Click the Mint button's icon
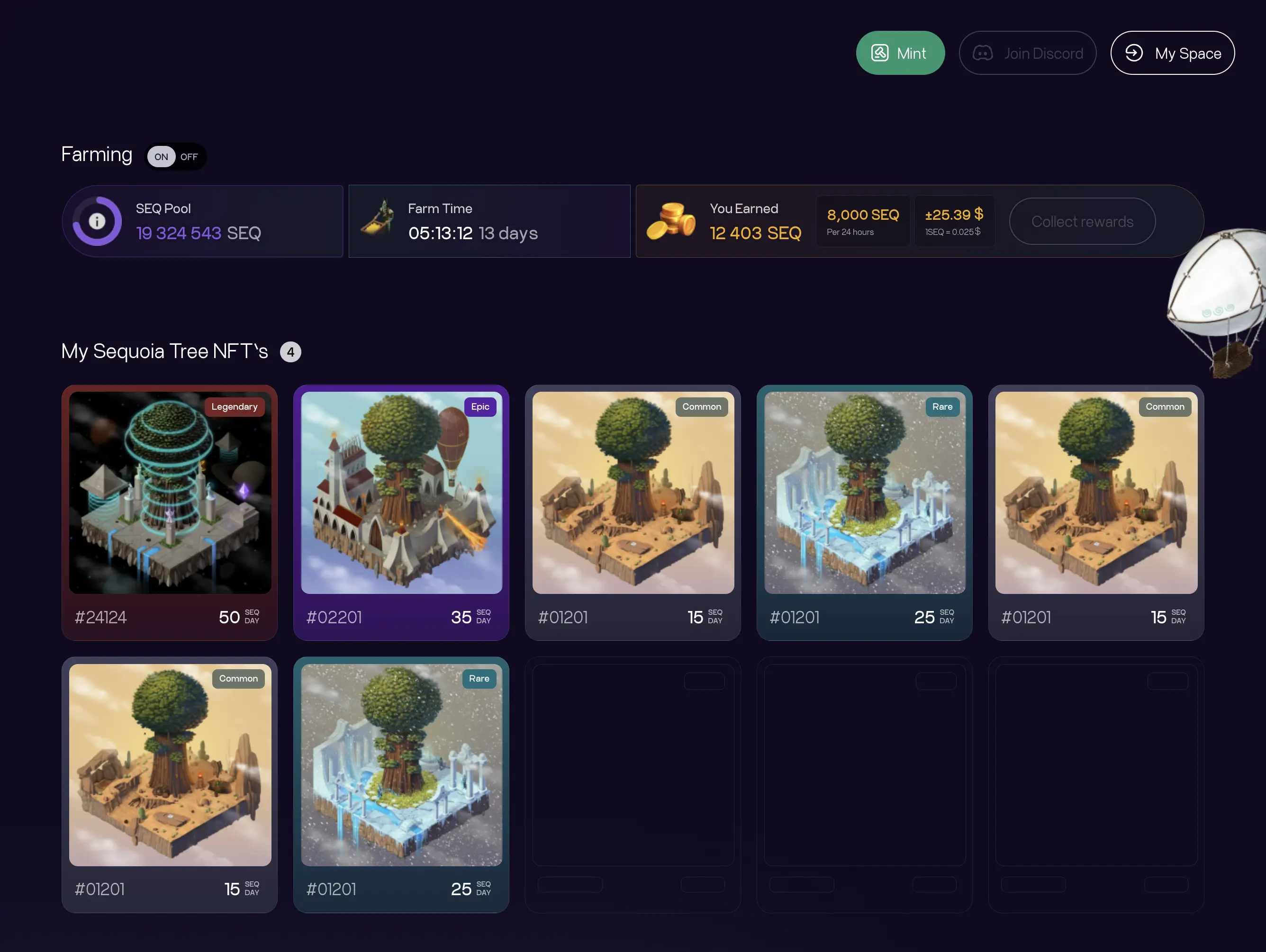The height and width of the screenshot is (952, 1266). [x=880, y=53]
